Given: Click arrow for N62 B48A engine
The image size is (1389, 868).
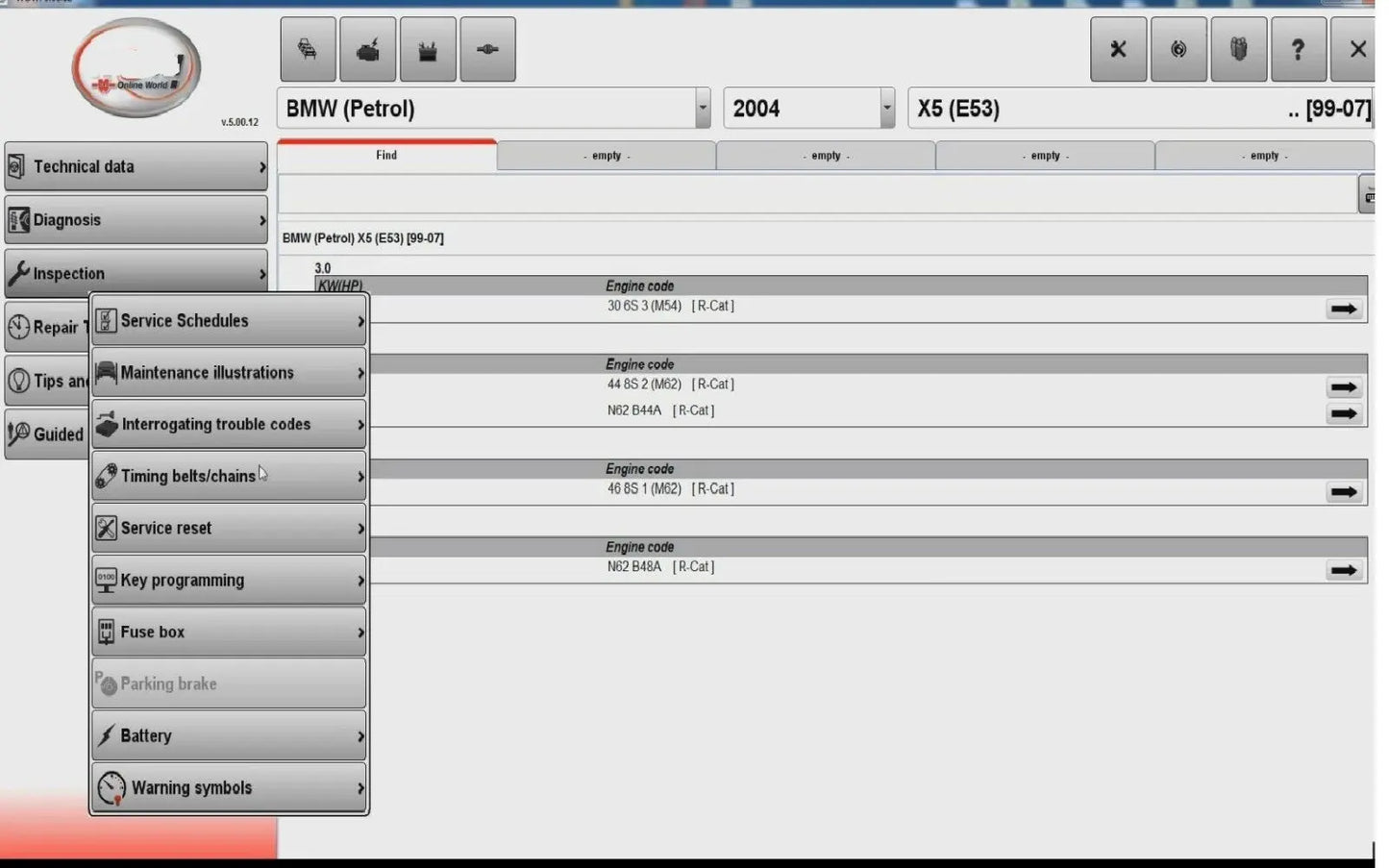Looking at the screenshot, I should 1343,570.
